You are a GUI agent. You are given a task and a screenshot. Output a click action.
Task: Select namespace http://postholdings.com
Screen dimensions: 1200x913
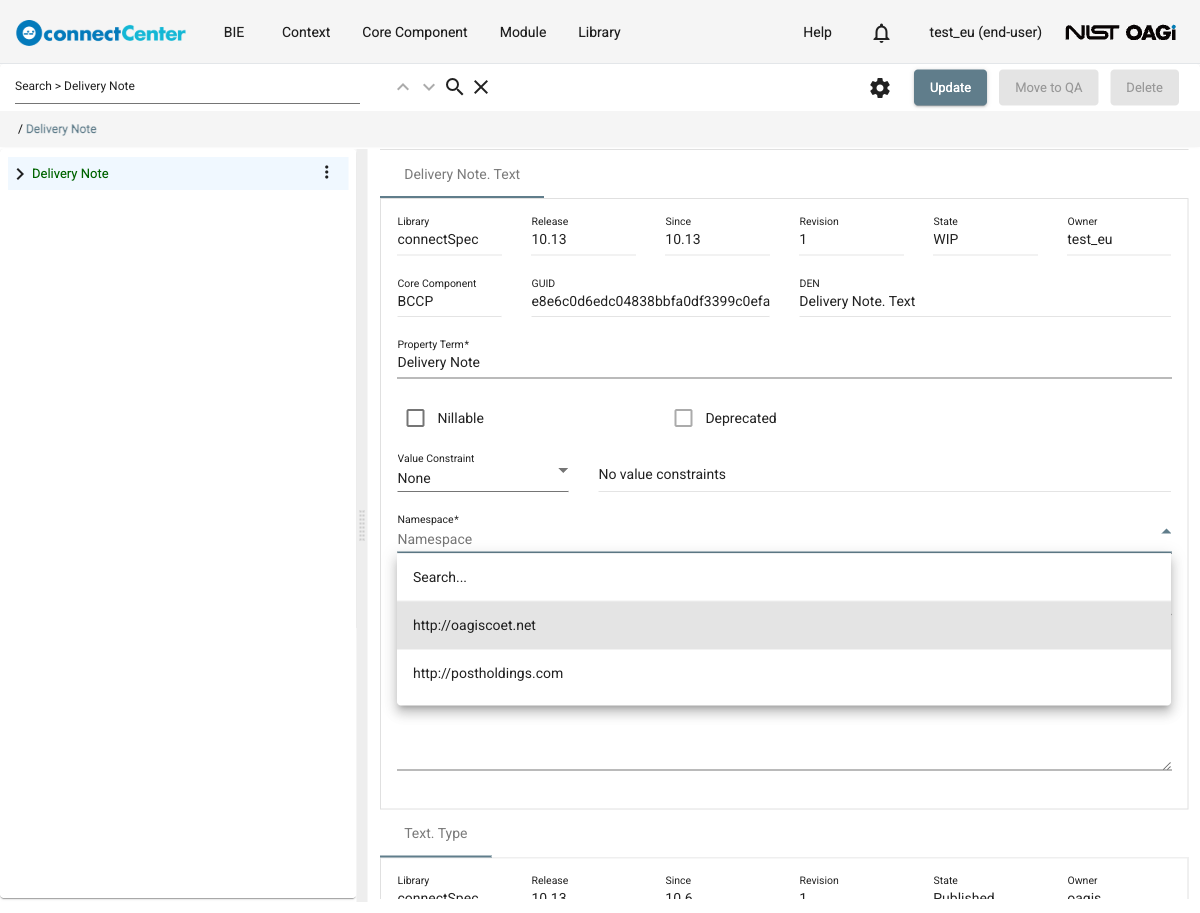coord(784,673)
